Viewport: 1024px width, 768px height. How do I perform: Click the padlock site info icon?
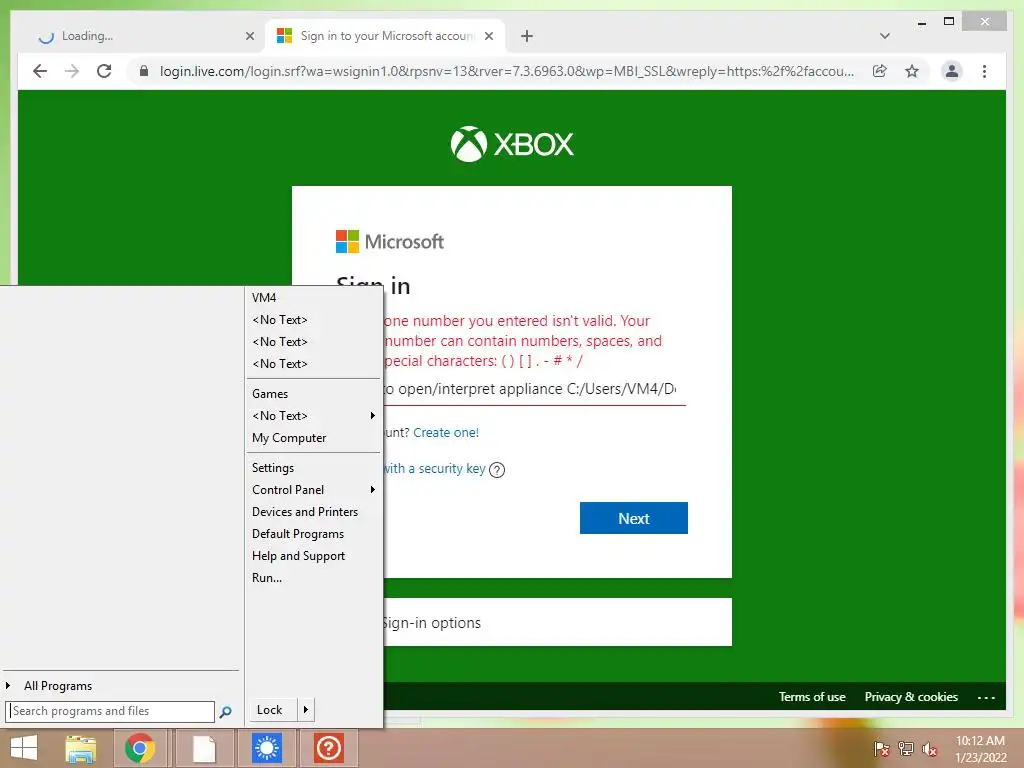[x=144, y=71]
